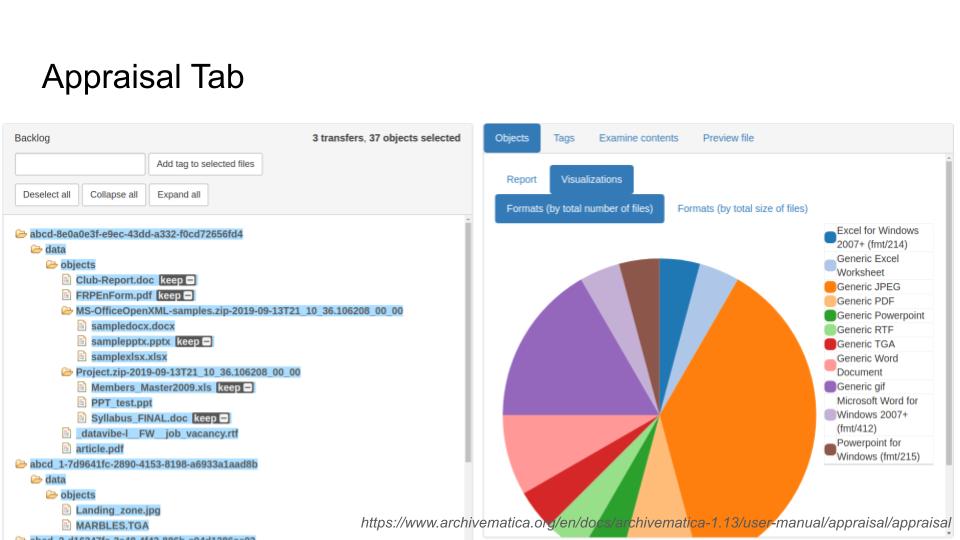This screenshot has height=540, width=960.
Task: Click the Microsoft Word 2007+ legend swatch
Action: tap(830, 414)
